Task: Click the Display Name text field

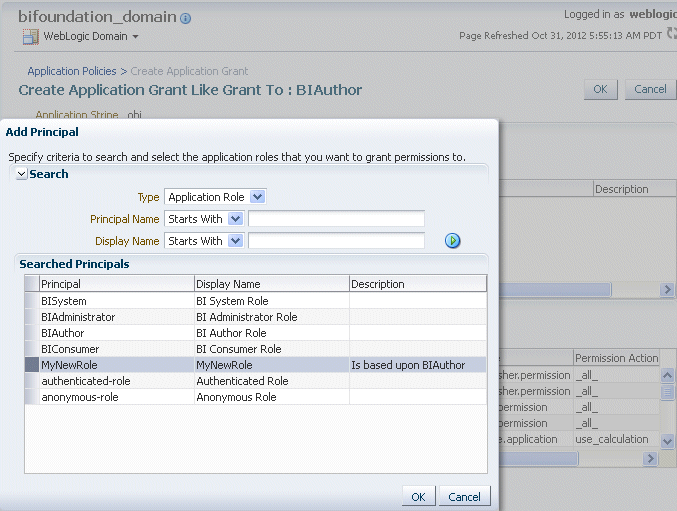Action: pos(336,241)
